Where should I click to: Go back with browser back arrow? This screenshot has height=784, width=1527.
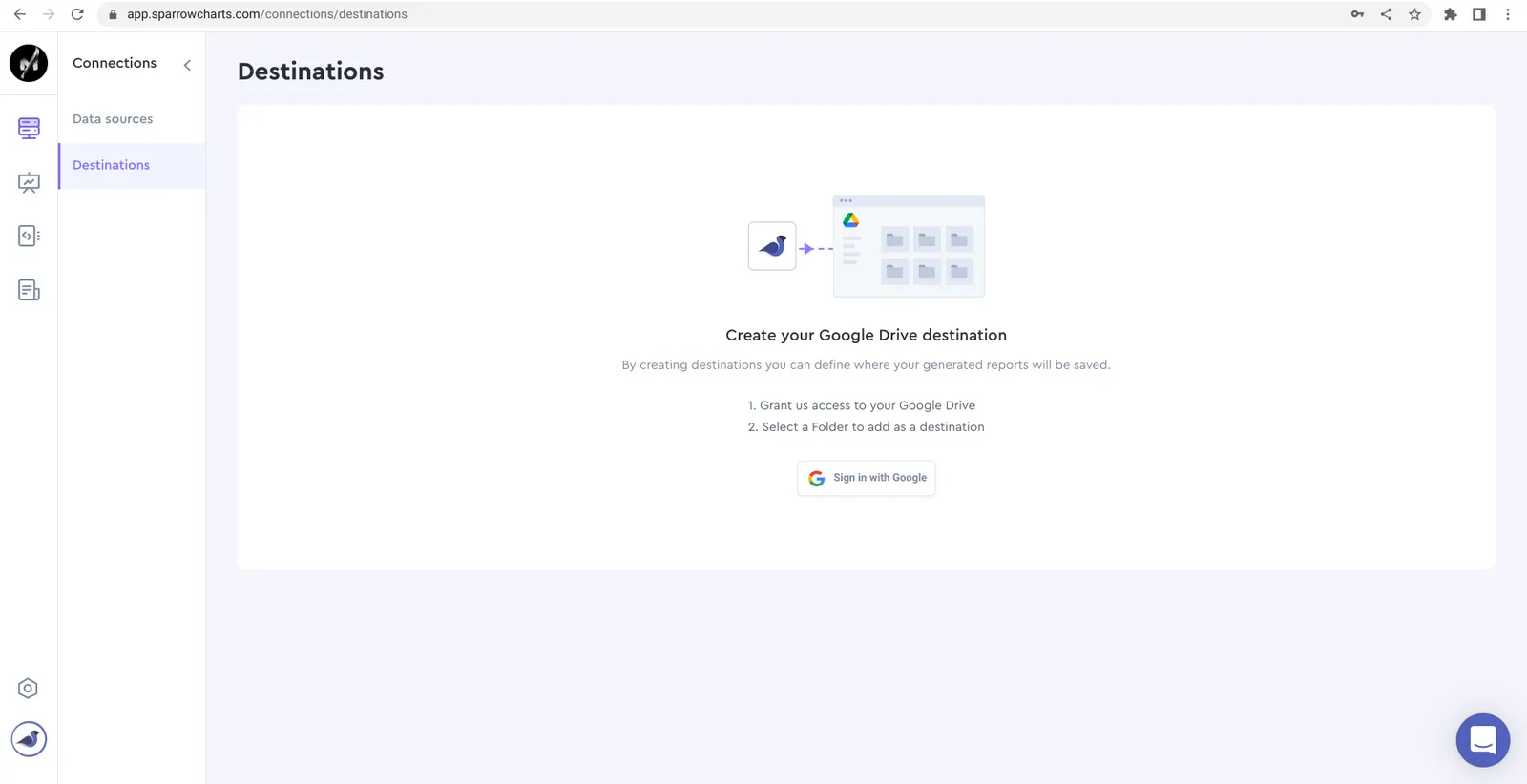20,14
